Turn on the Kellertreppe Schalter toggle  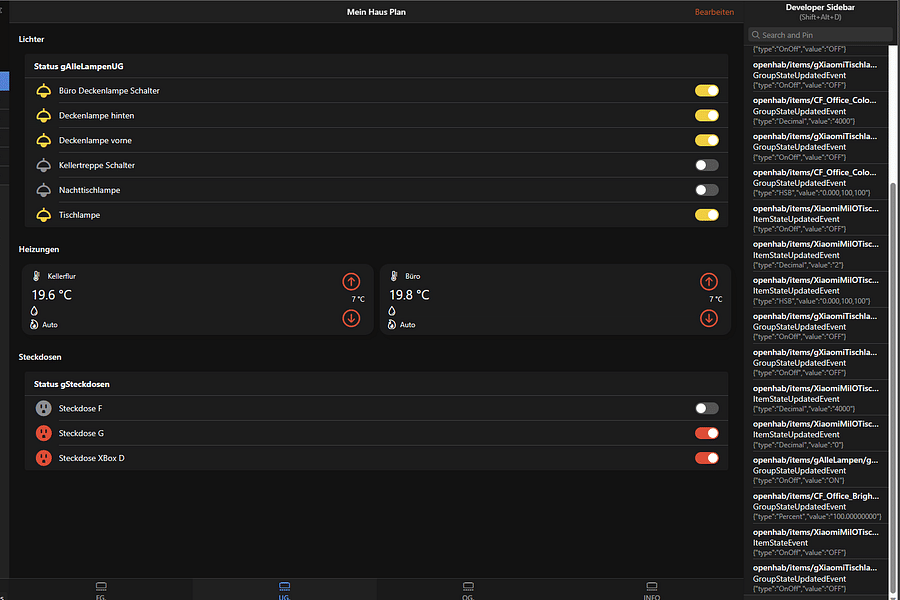coord(707,164)
